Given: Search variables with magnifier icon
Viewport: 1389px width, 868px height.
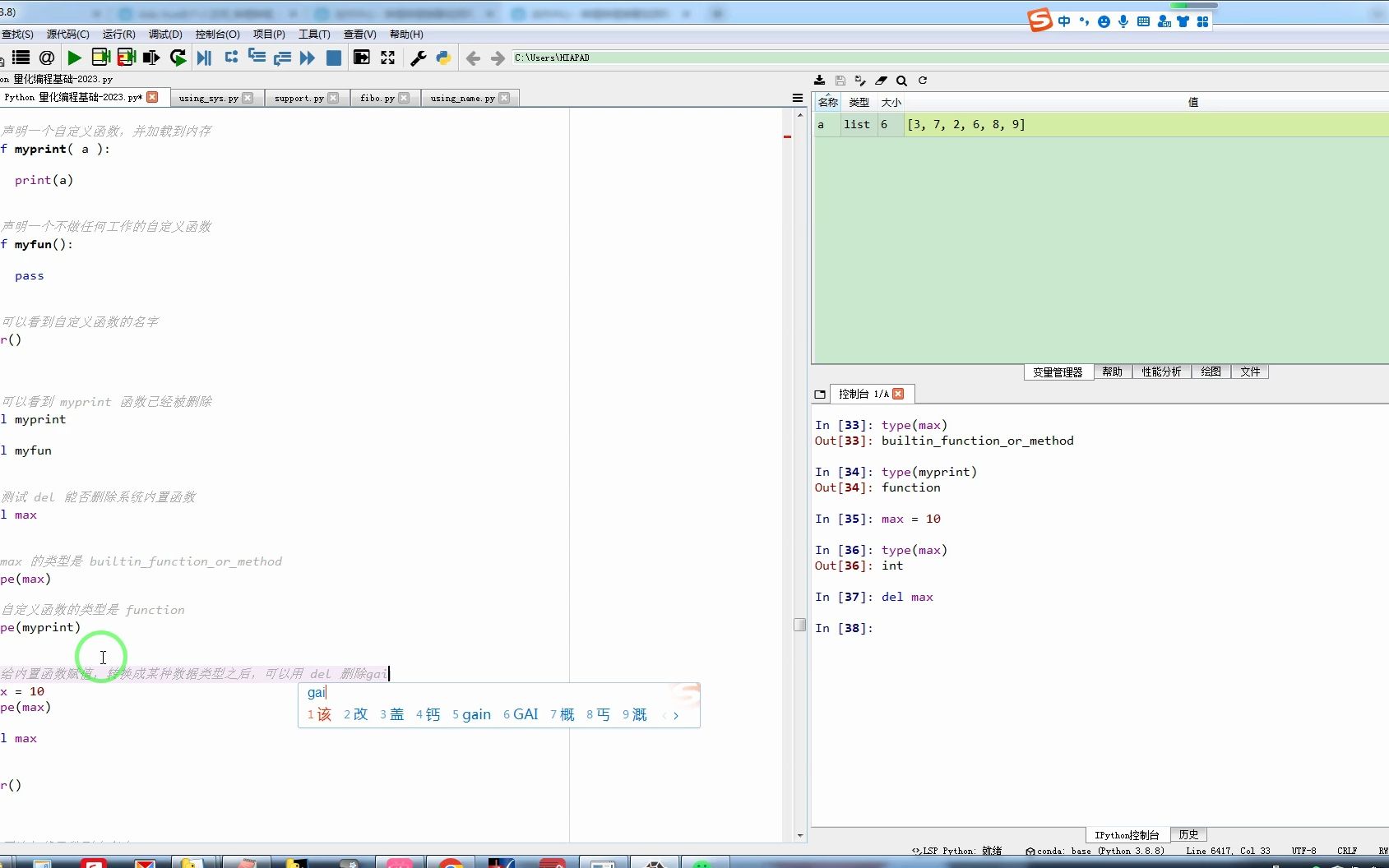Looking at the screenshot, I should (901, 81).
